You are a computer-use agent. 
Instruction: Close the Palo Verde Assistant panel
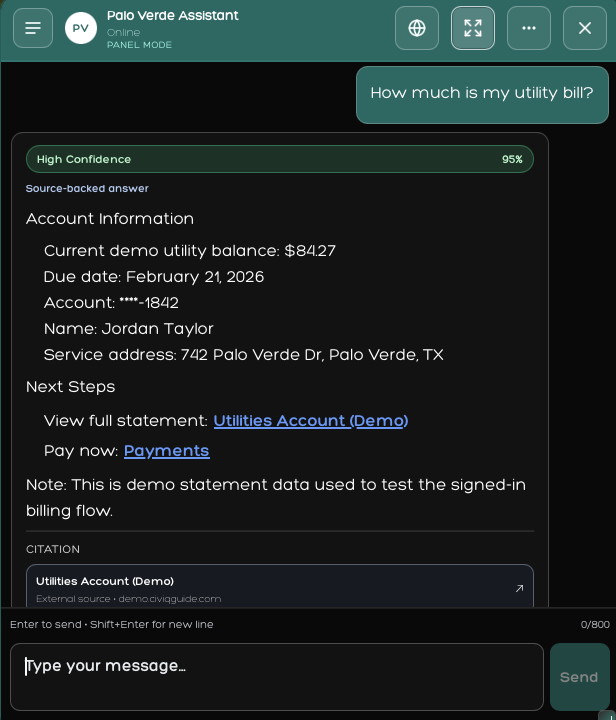click(x=585, y=28)
